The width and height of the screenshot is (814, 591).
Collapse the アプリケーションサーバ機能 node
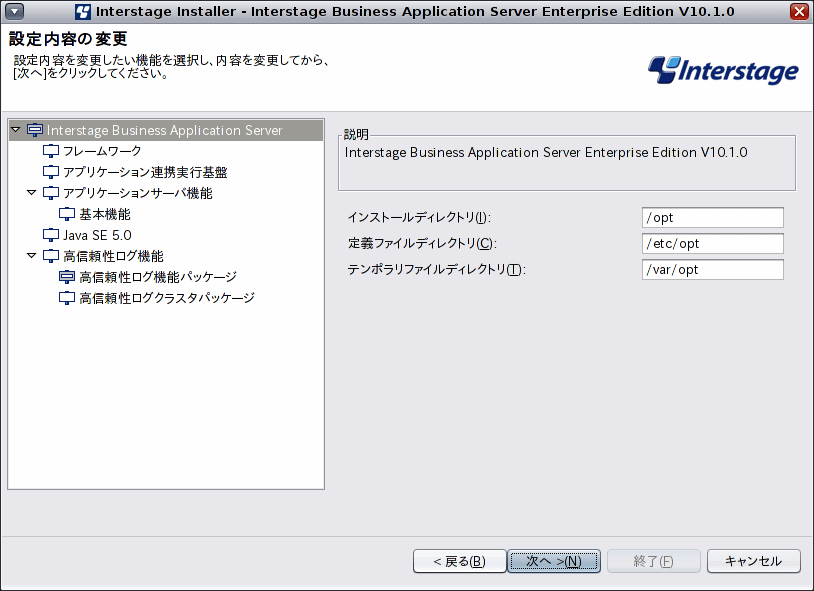point(32,193)
